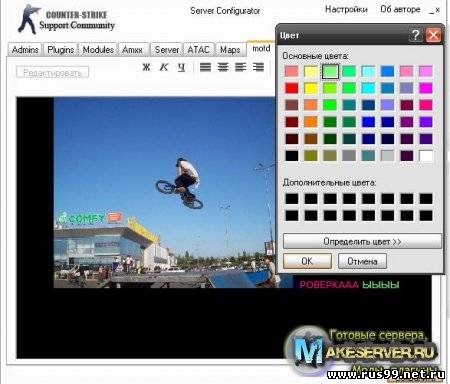Click the help question mark in Цвет dialog
The image size is (450, 384).
point(415,35)
